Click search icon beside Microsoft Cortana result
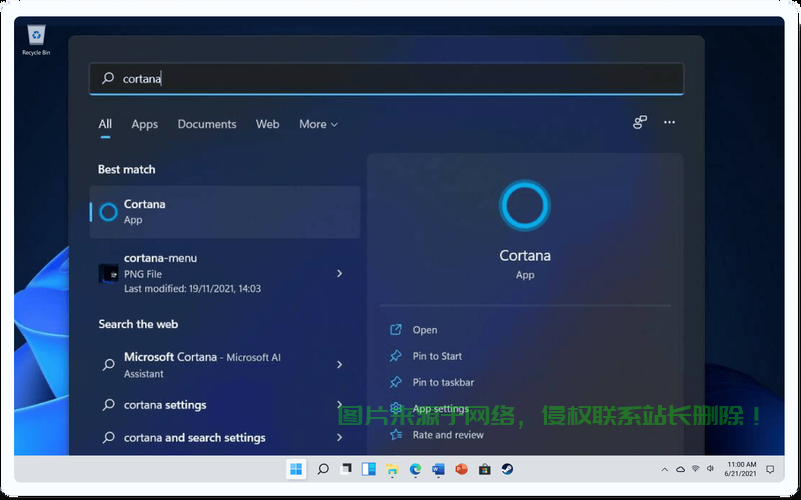801x500 pixels. (x=108, y=365)
